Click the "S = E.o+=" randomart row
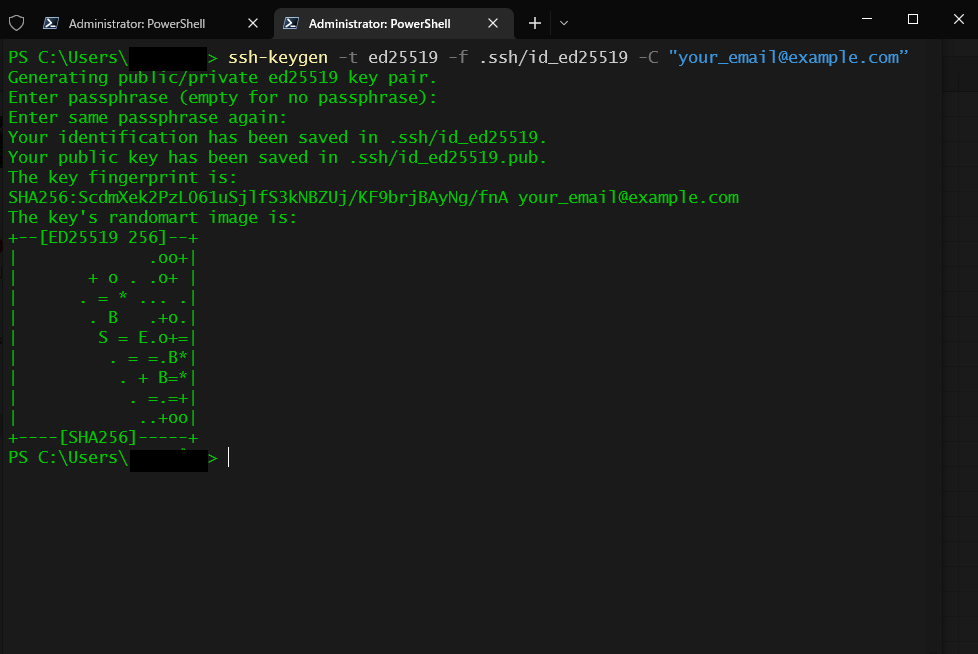The image size is (978, 654). (x=103, y=337)
